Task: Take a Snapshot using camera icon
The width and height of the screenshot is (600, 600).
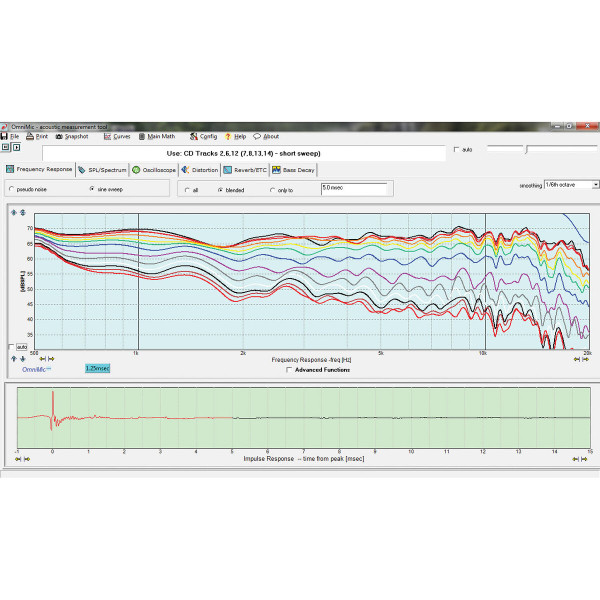Action: (x=59, y=136)
